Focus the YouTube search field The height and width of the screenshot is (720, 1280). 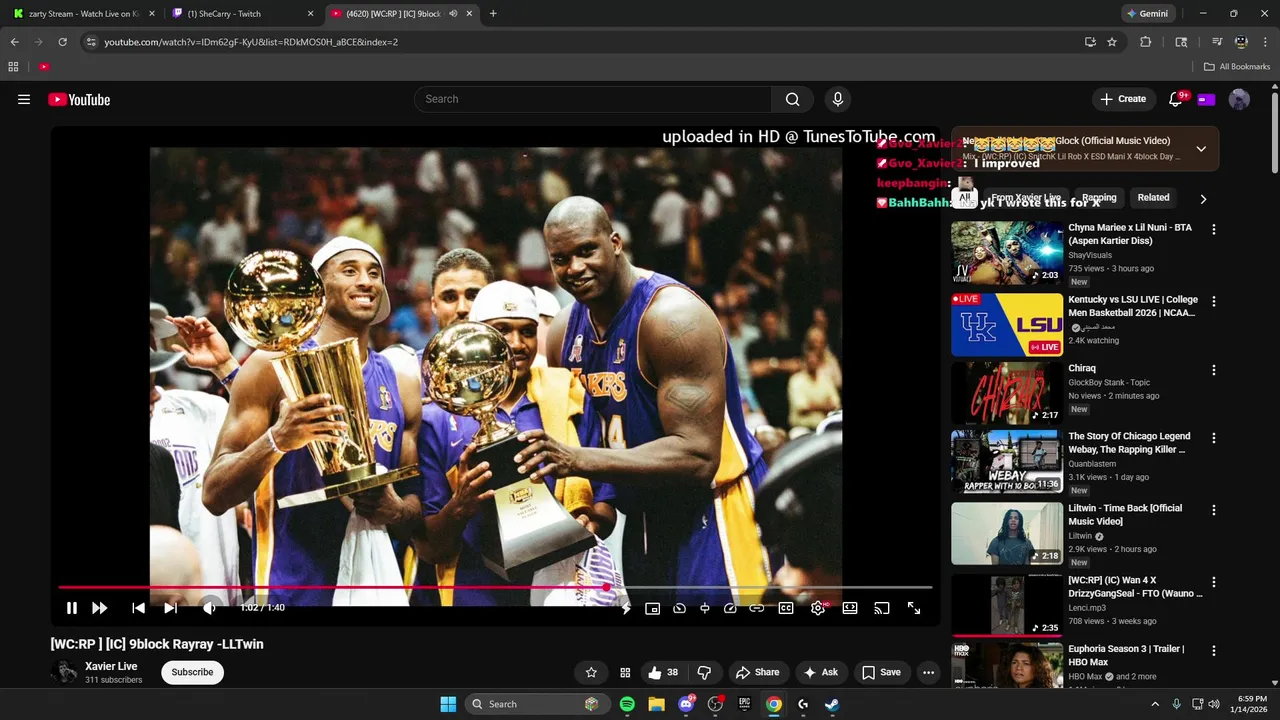click(592, 99)
